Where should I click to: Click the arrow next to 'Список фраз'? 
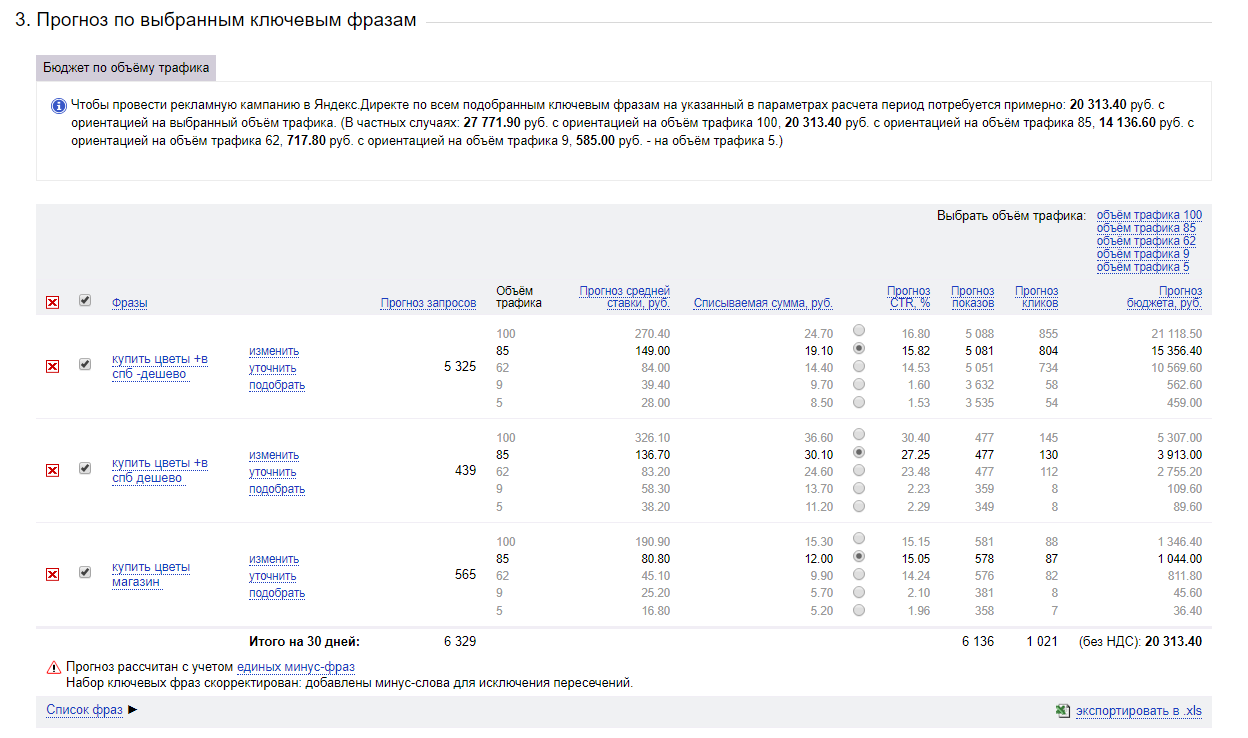coord(133,710)
